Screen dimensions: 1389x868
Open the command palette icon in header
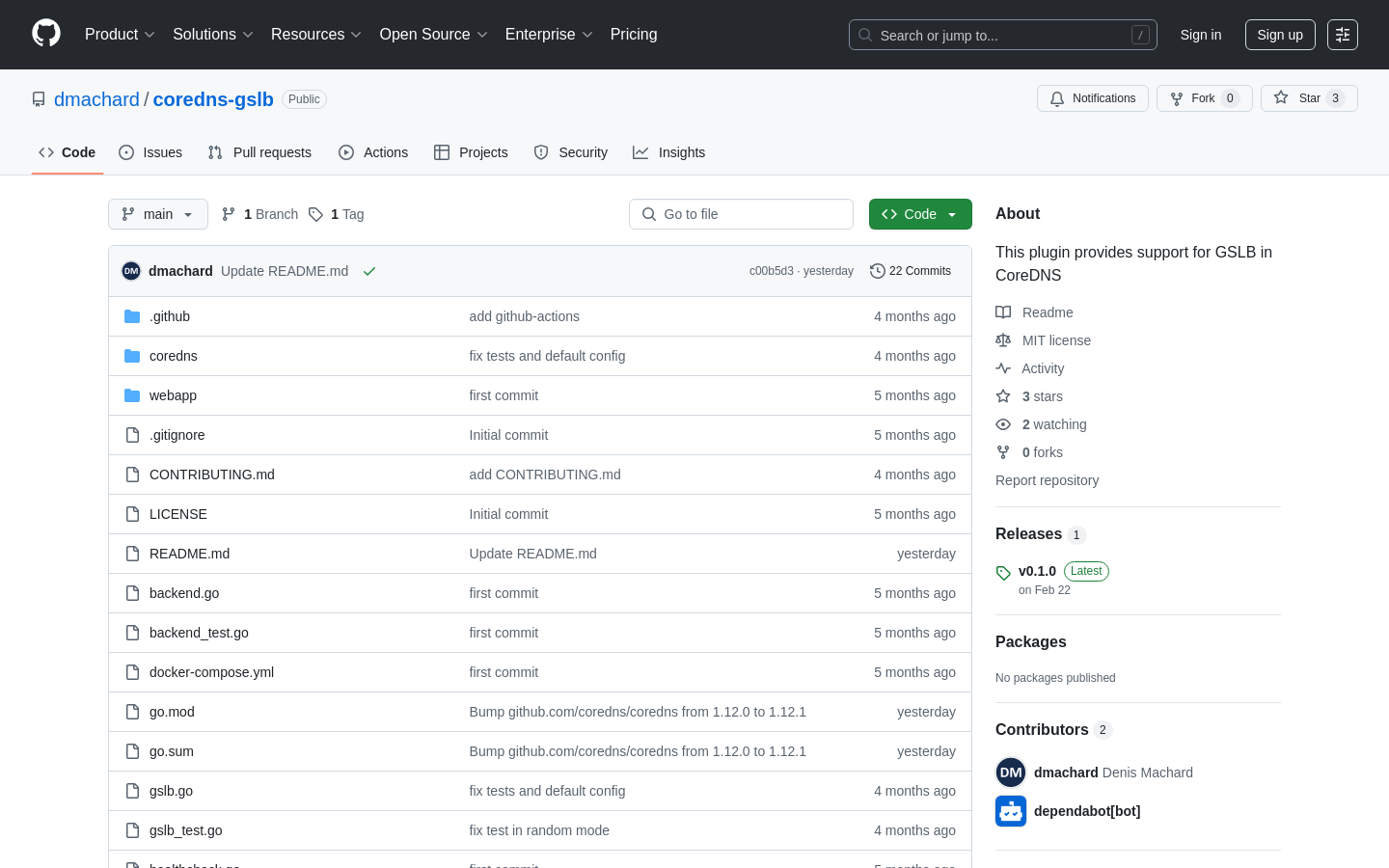pos(1343,35)
